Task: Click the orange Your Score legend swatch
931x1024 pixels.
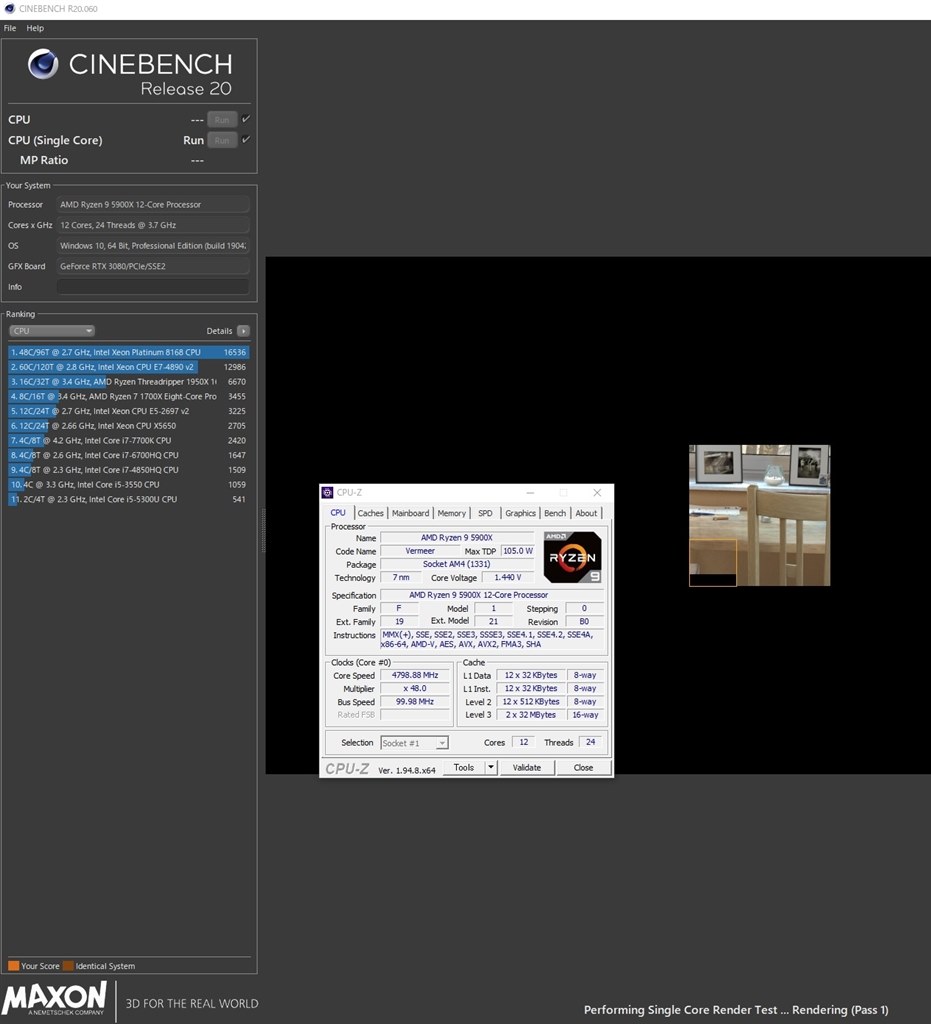Action: pyautogui.click(x=13, y=966)
